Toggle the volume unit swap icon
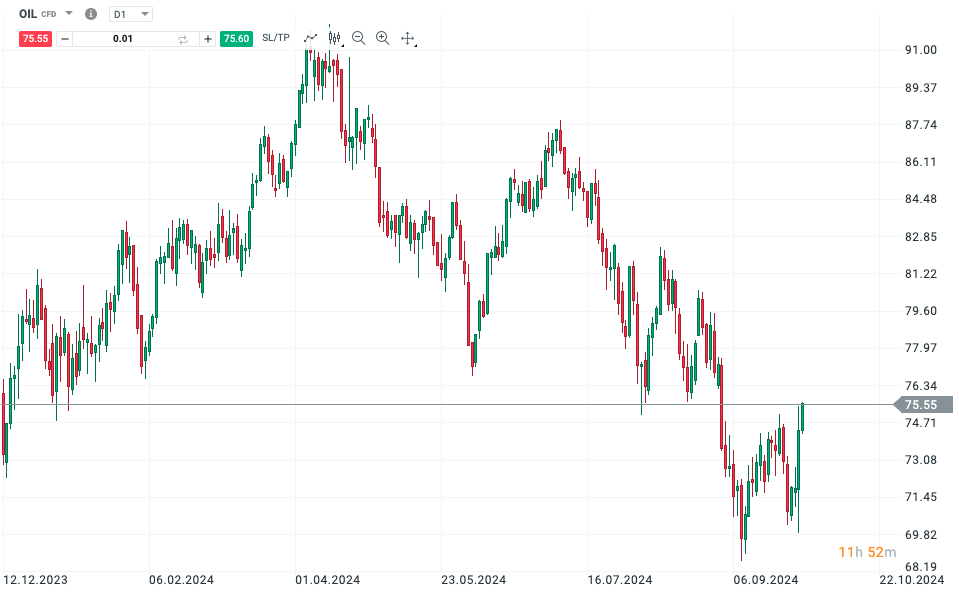 (x=183, y=39)
